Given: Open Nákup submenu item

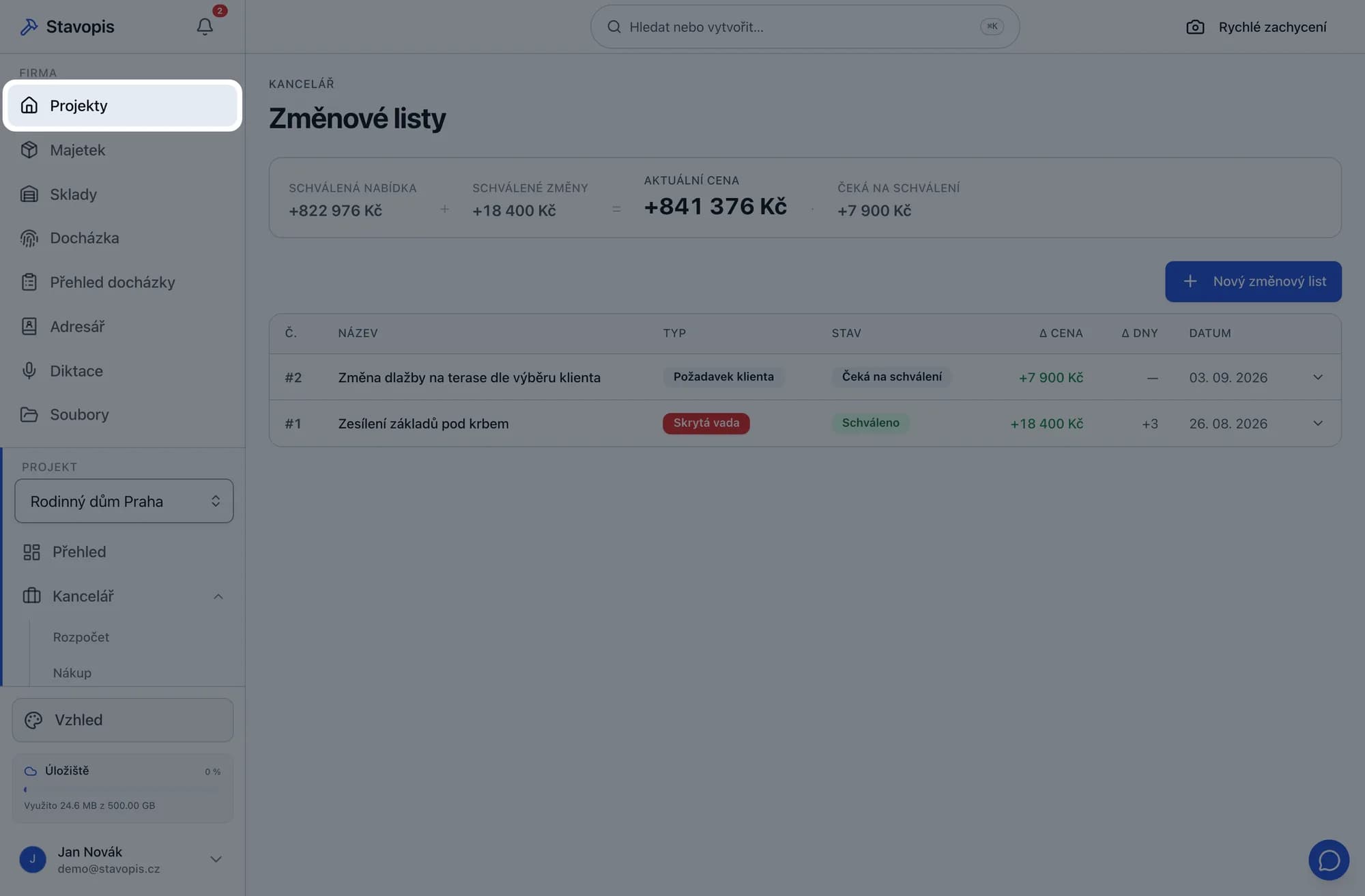Looking at the screenshot, I should click(x=72, y=673).
